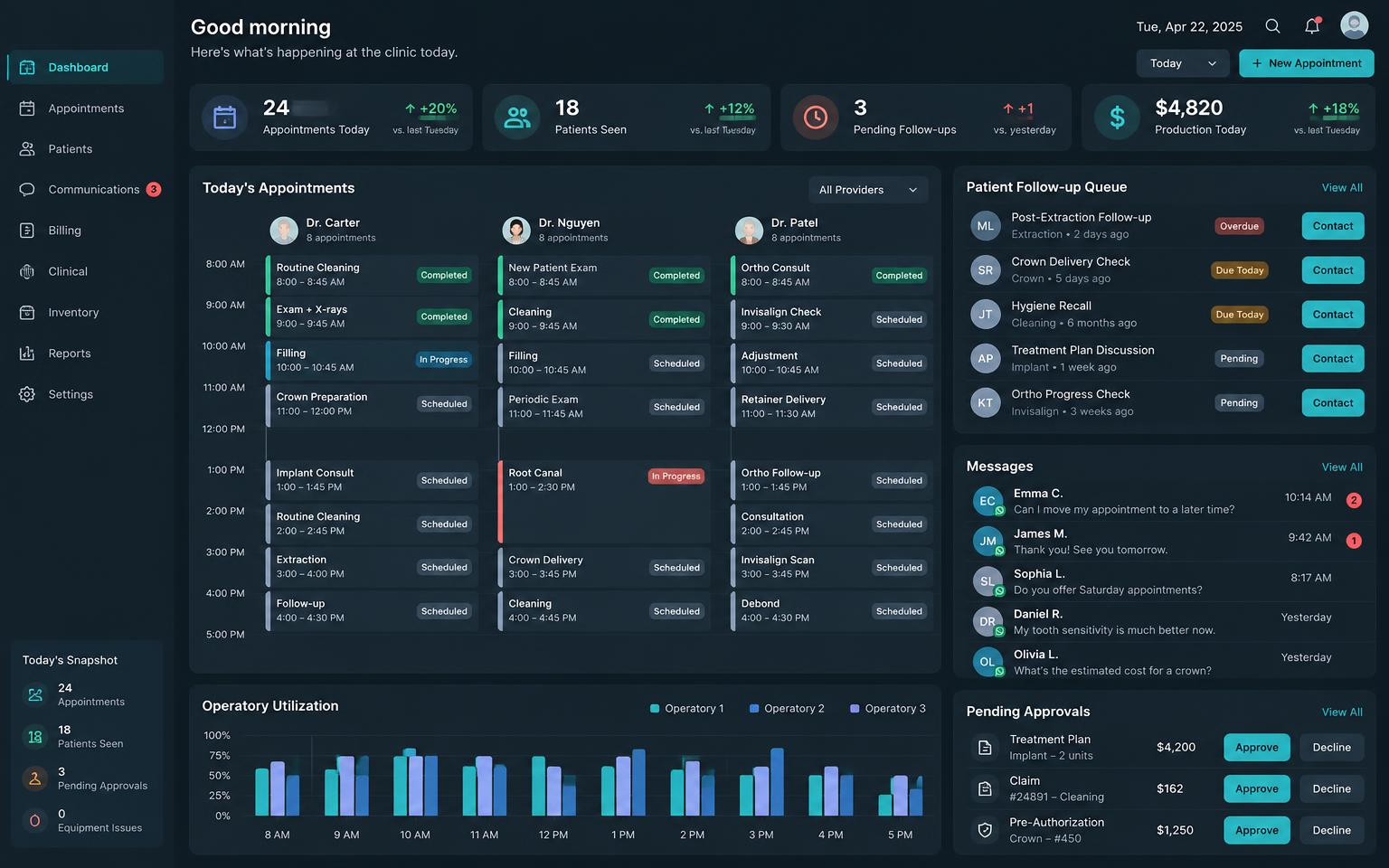Open the Reports chart icon
Image resolution: width=1389 pixels, height=868 pixels.
coord(27,354)
